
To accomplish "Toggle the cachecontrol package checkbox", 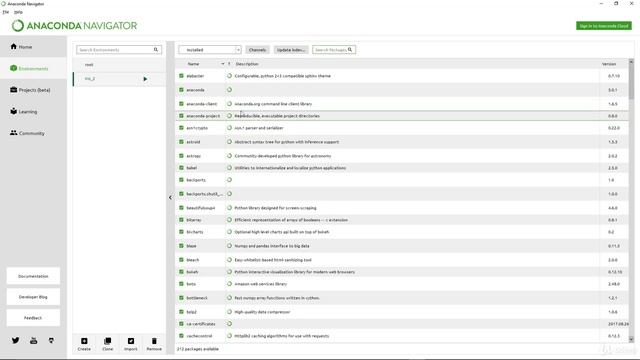I will tap(181, 336).
